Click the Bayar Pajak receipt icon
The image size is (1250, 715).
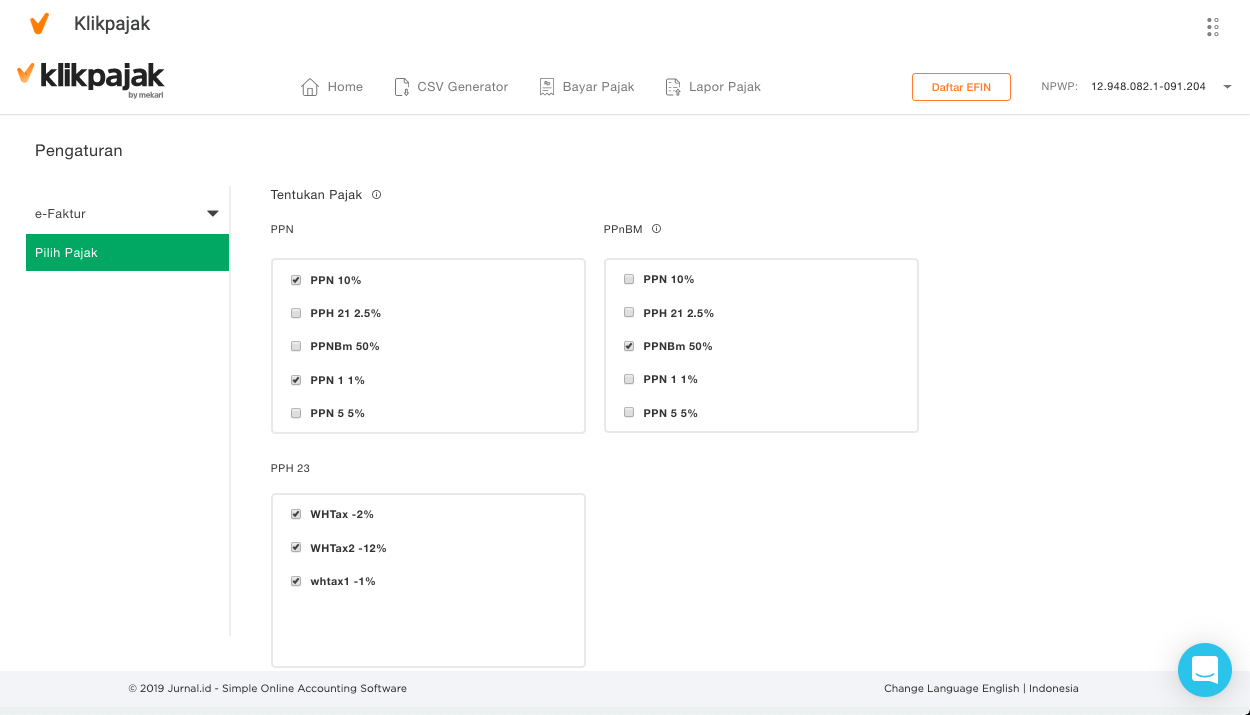546,87
